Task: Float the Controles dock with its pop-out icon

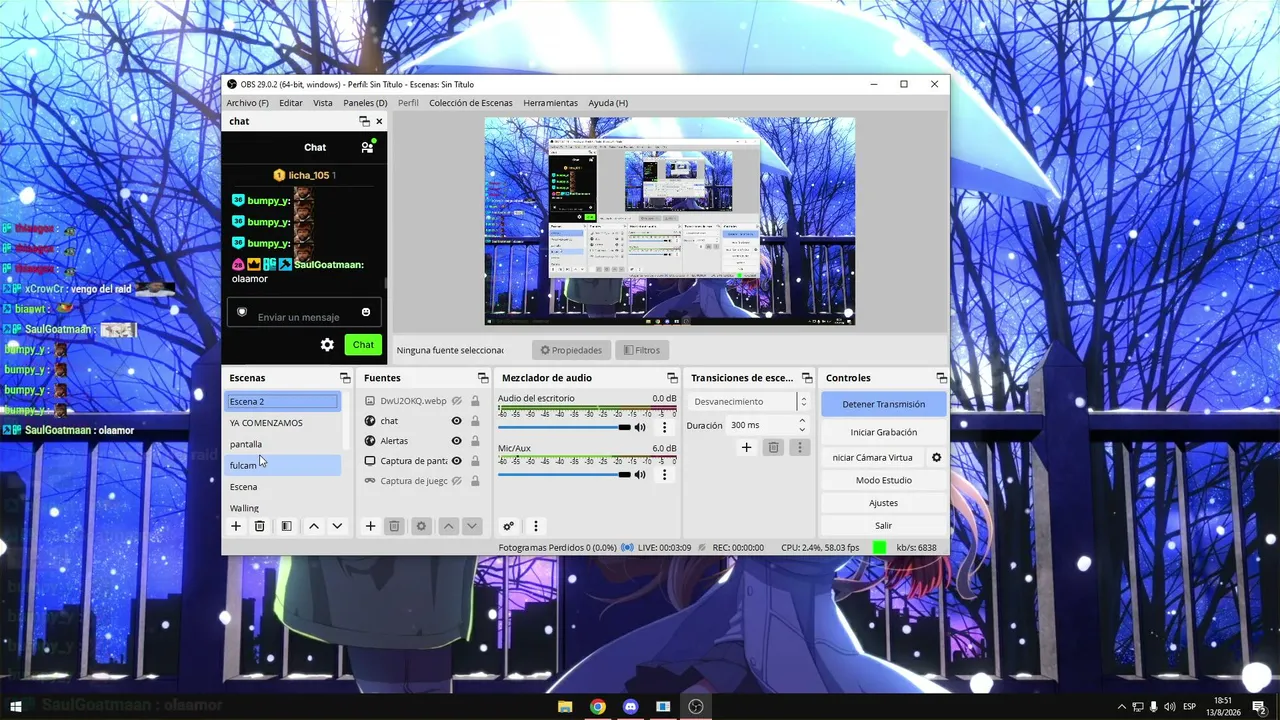Action: coord(941,378)
